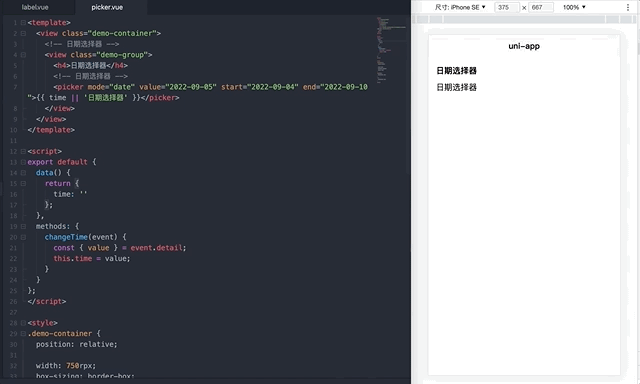Open the device toolbar more options menu

[x=628, y=7]
